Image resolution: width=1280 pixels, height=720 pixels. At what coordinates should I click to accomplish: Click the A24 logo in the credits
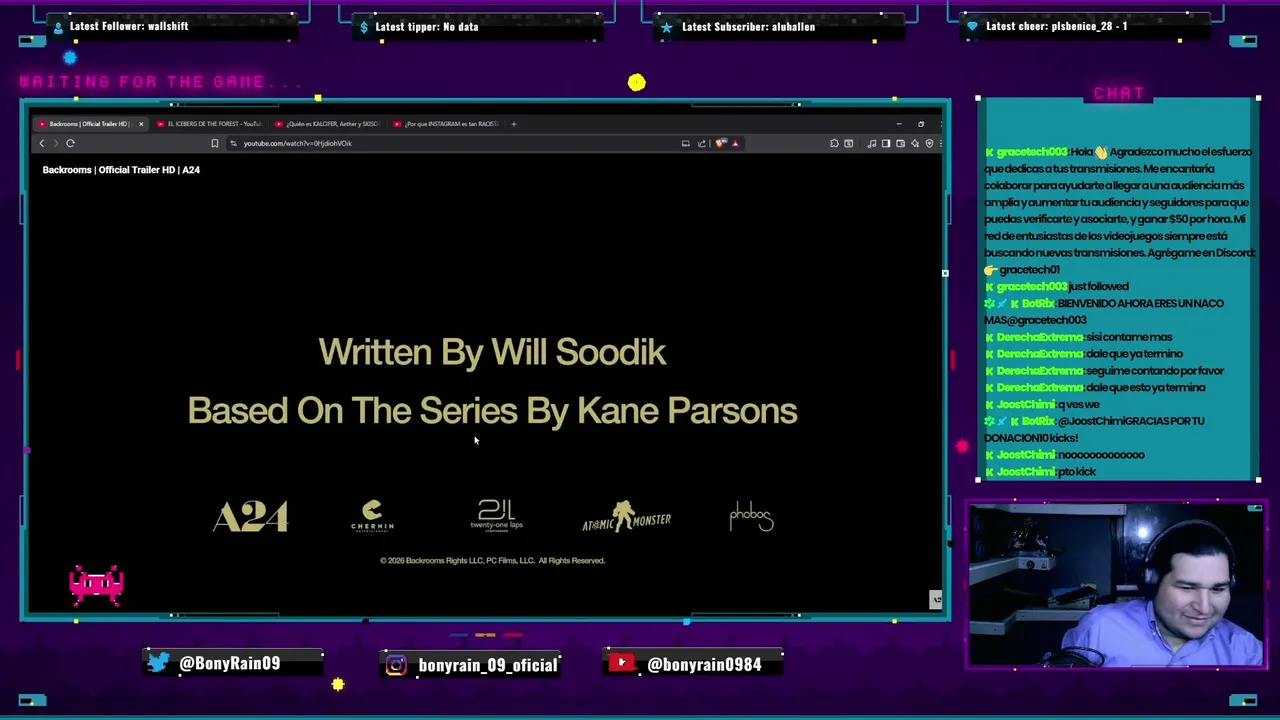pyautogui.click(x=250, y=517)
